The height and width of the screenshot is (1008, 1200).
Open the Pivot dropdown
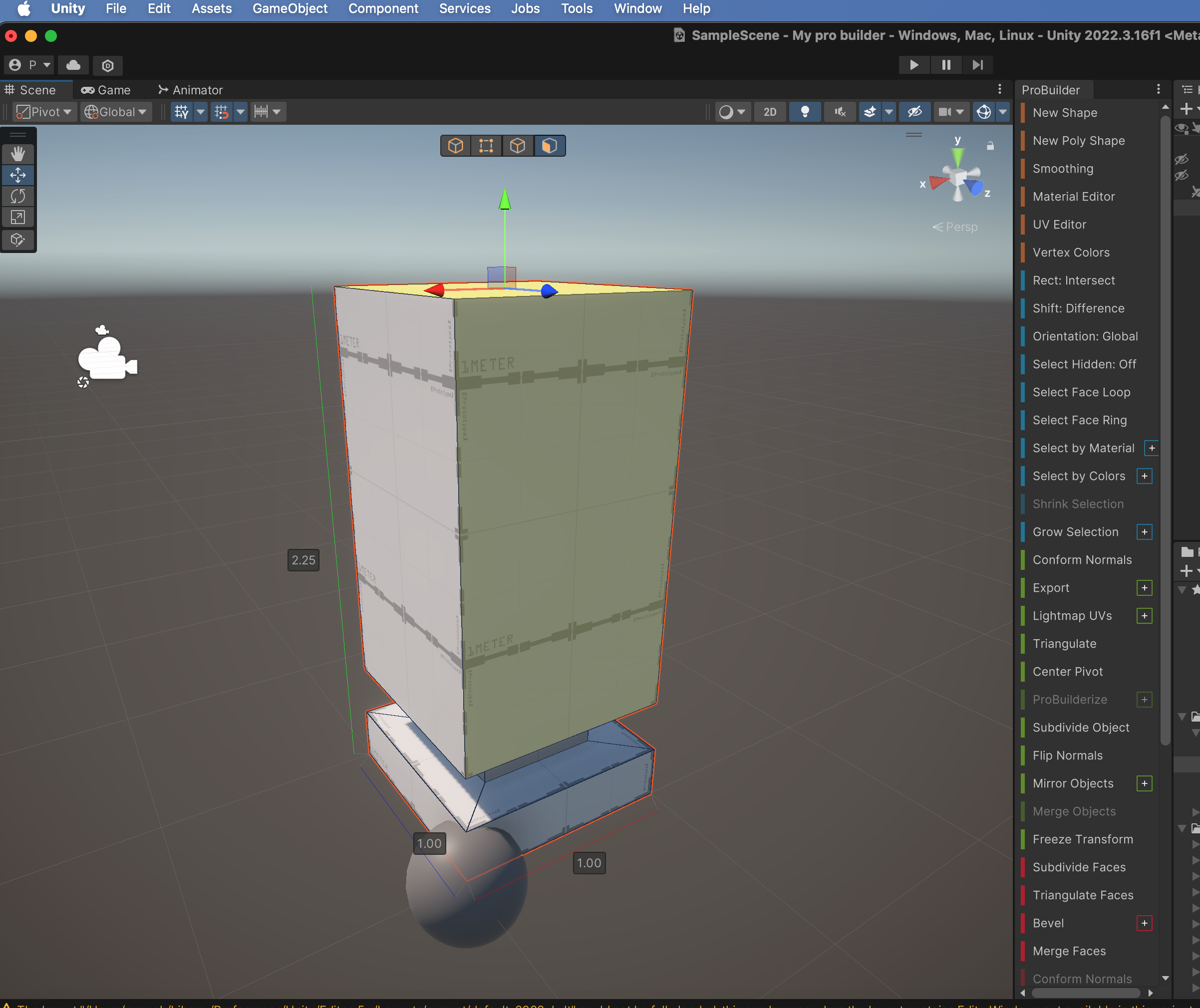click(x=44, y=112)
